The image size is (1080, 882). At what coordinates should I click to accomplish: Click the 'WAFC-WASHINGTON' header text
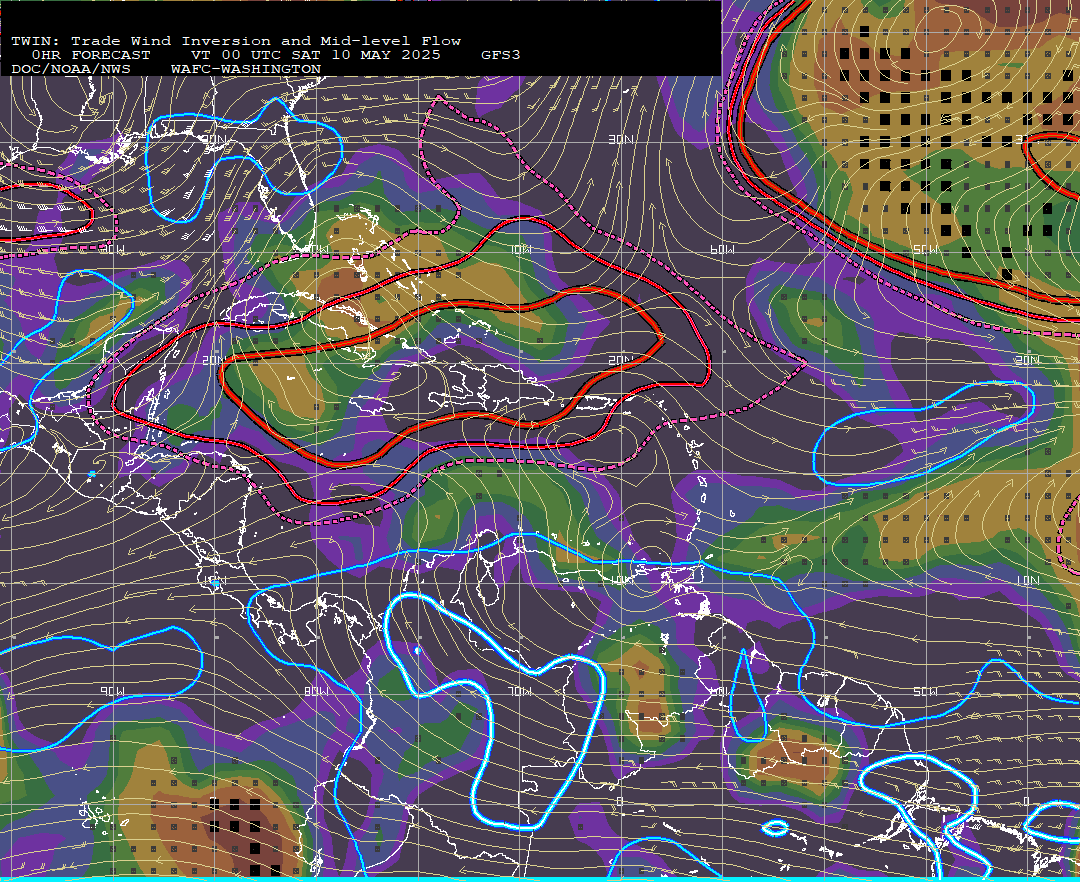click(245, 70)
